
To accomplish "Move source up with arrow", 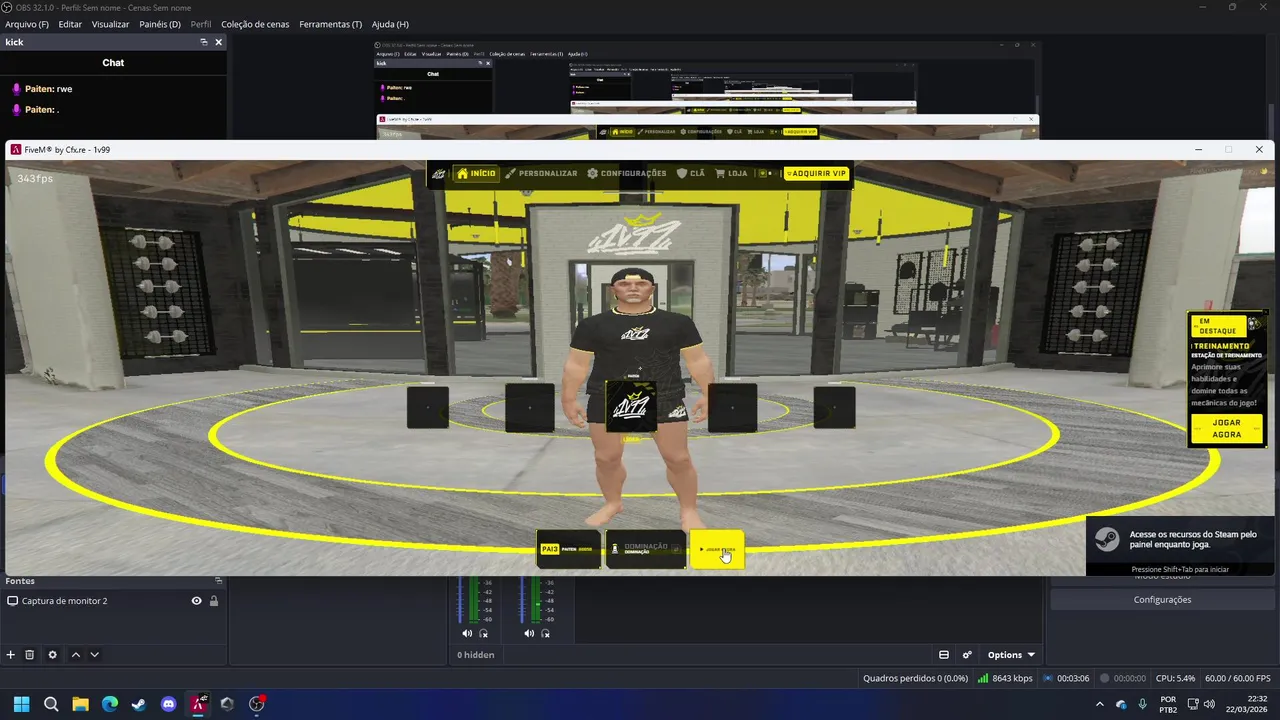I will (x=75, y=655).
